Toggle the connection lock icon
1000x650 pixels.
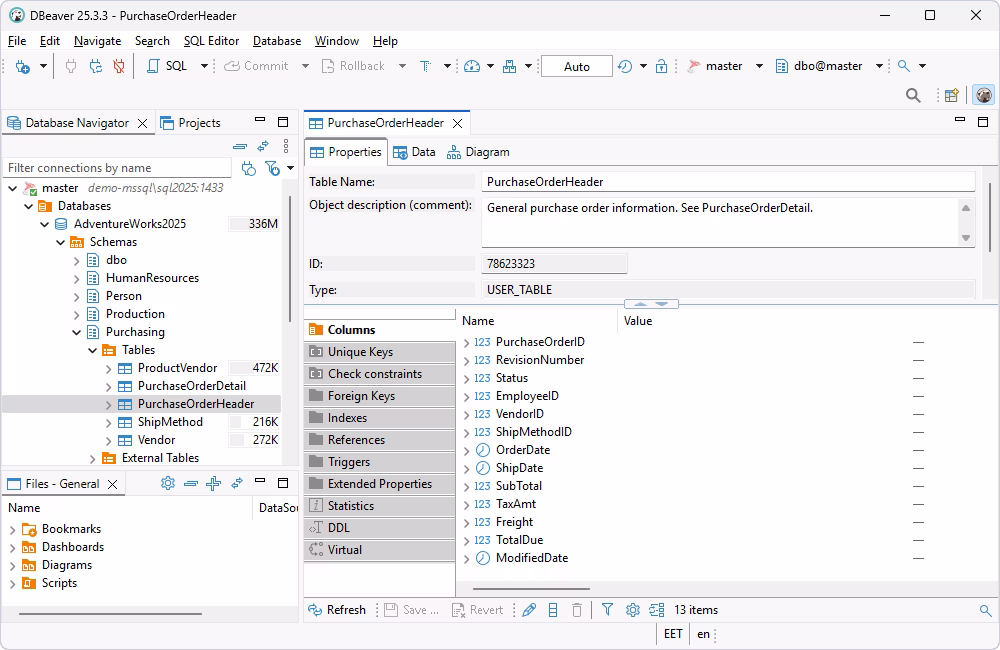(x=661, y=66)
